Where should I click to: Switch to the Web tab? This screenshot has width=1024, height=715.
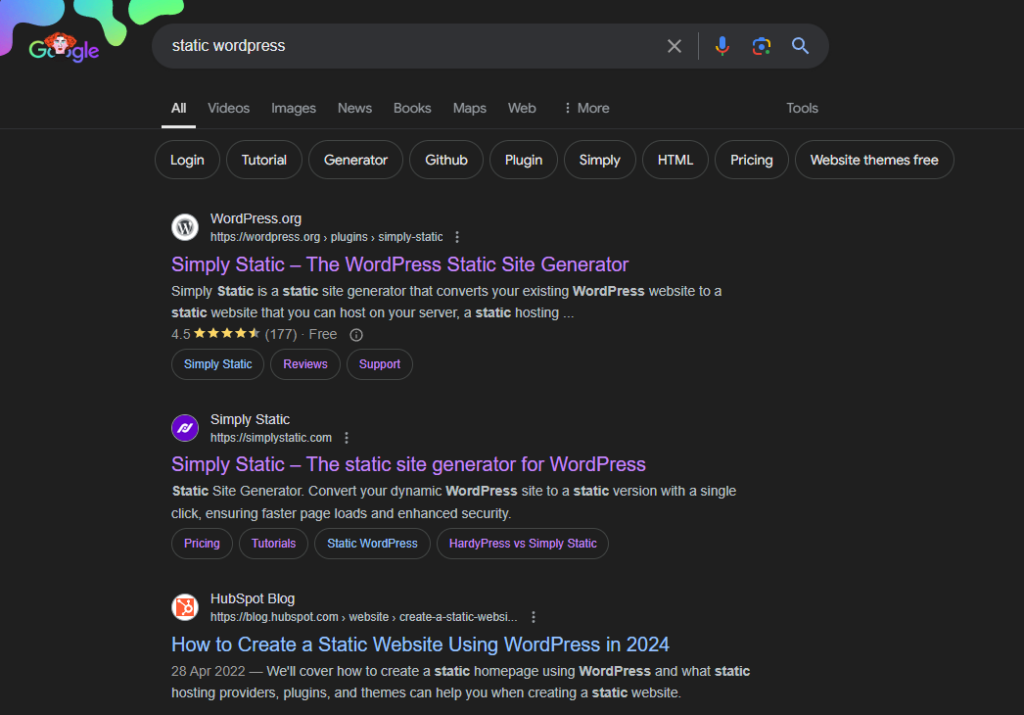[x=522, y=108]
